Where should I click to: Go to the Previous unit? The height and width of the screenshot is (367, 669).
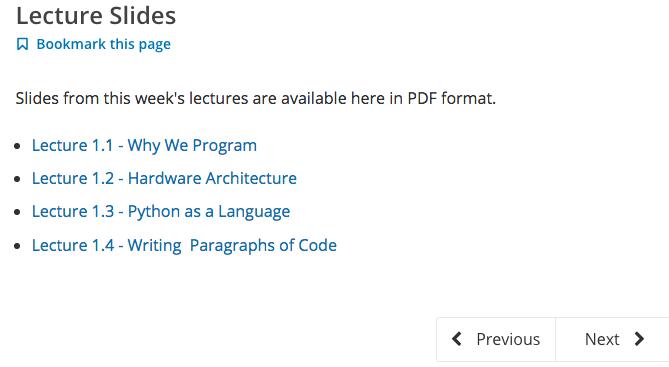click(496, 339)
